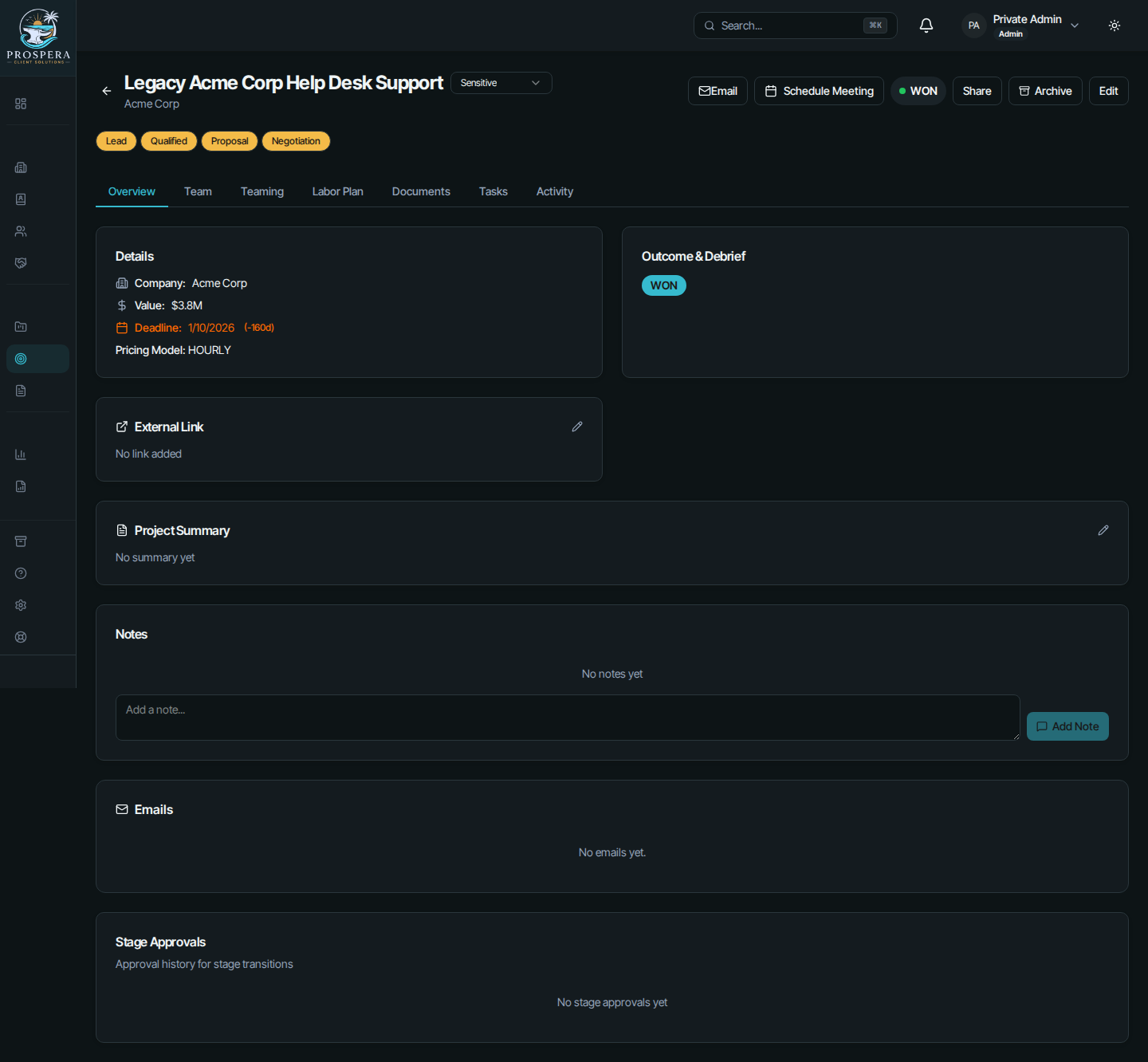Screen dimensions: 1148x1062
Task: Open the help question-mark icon in sidebar
Action: point(21,573)
